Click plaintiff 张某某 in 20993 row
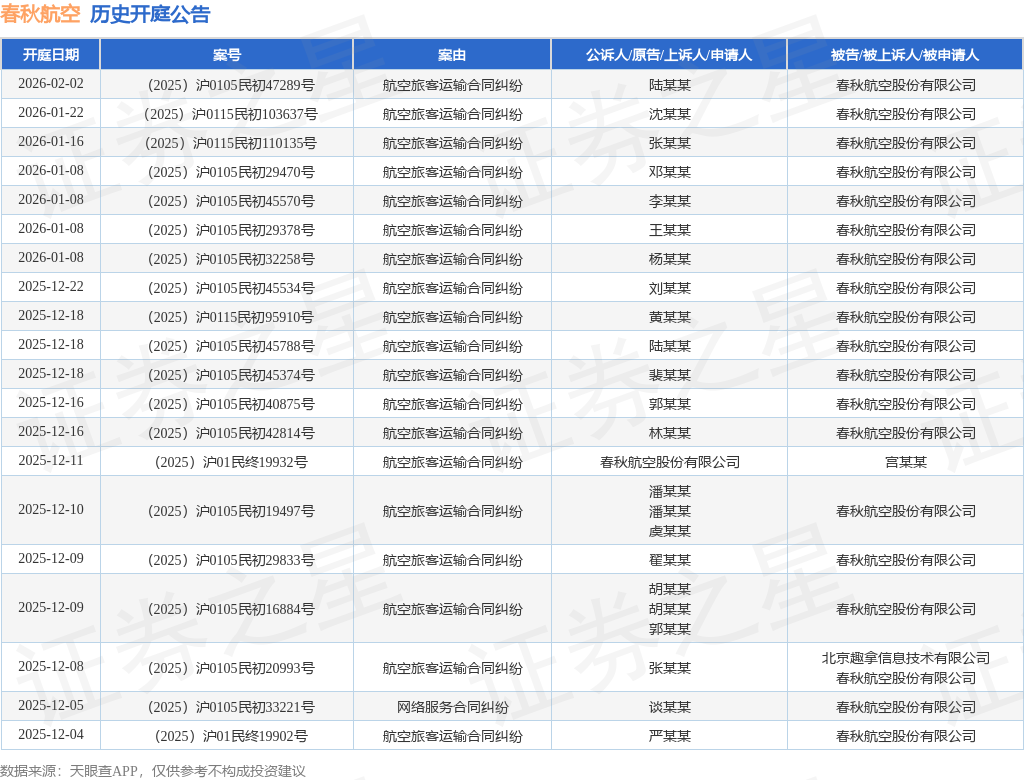Viewport: 1024px width, 780px height. (x=669, y=668)
